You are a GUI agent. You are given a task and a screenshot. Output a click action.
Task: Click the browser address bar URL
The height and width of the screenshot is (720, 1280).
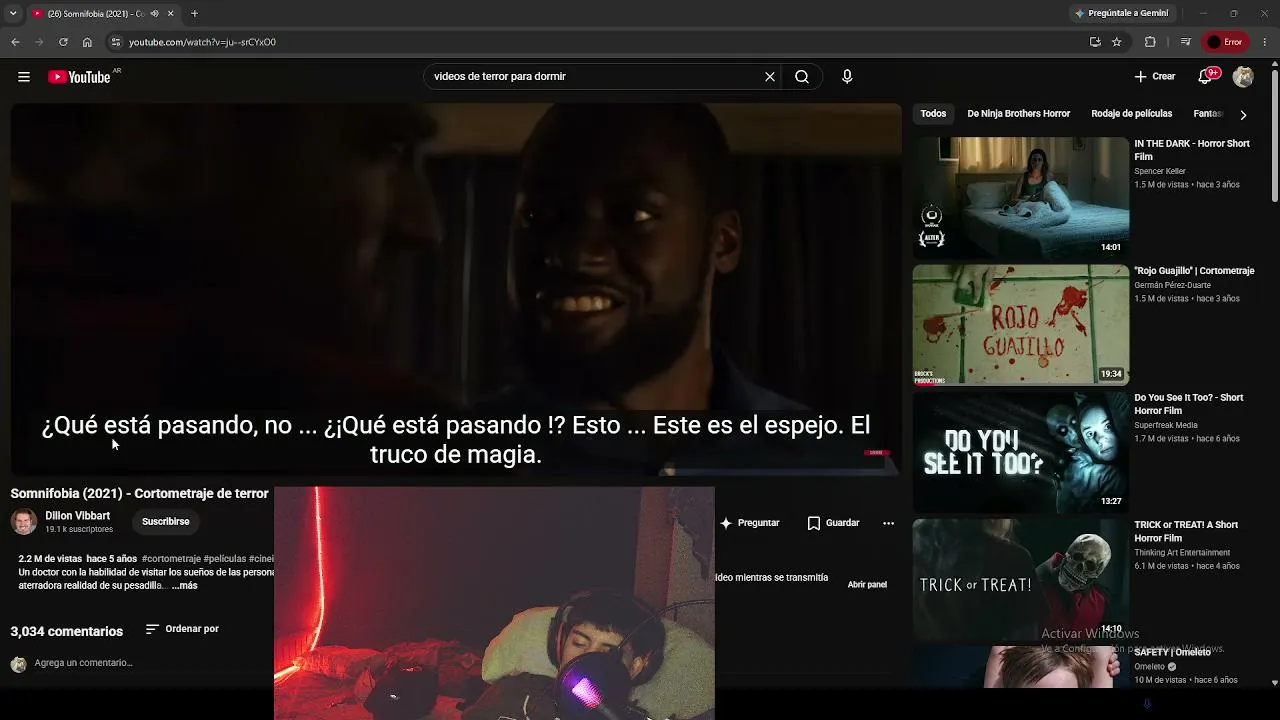click(202, 42)
